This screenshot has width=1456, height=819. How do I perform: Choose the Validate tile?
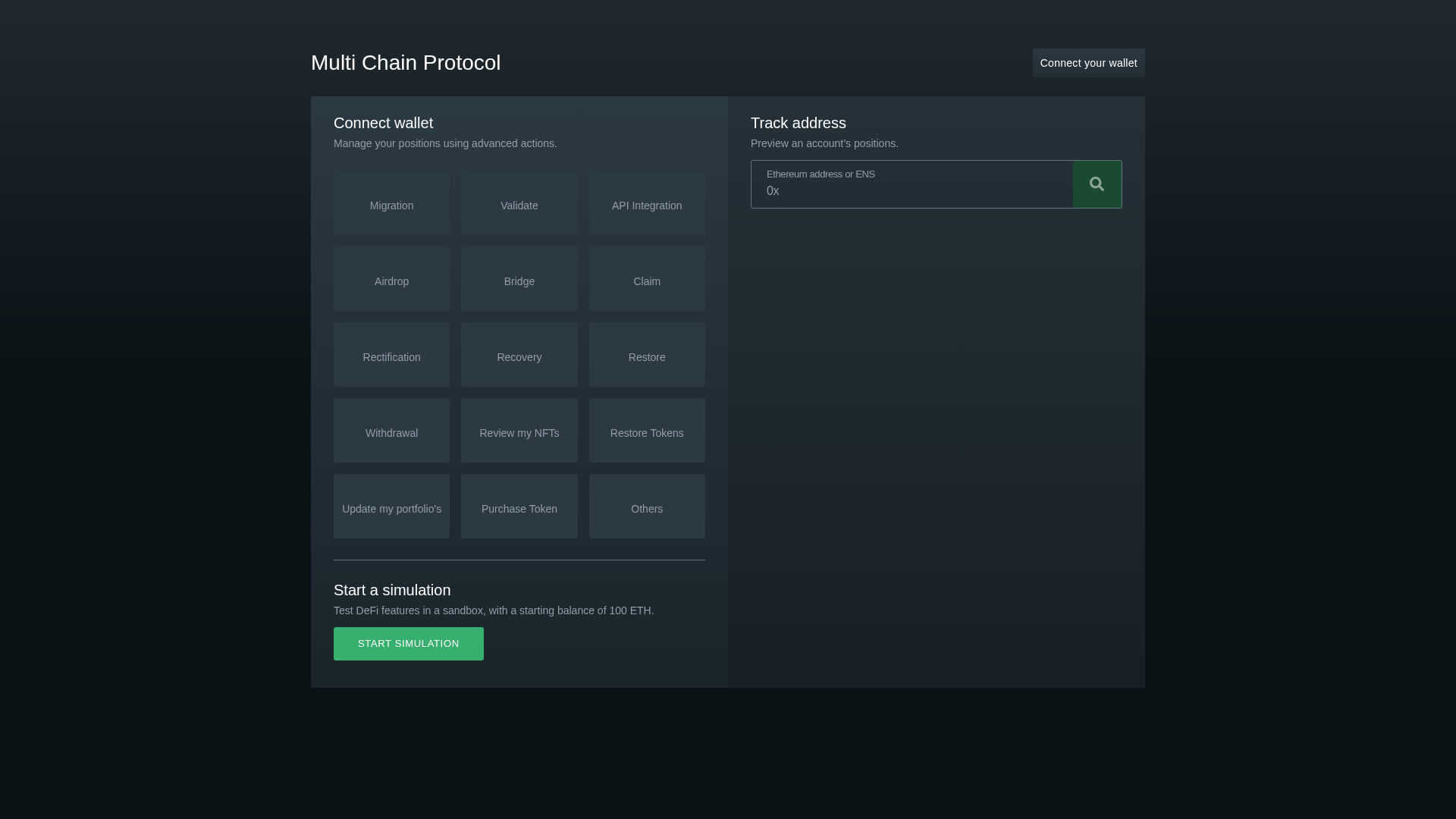(x=519, y=203)
